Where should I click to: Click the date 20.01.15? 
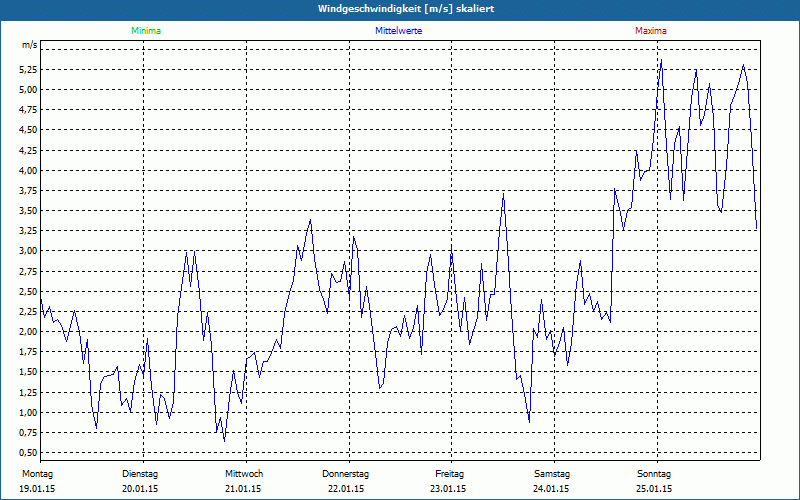point(140,489)
